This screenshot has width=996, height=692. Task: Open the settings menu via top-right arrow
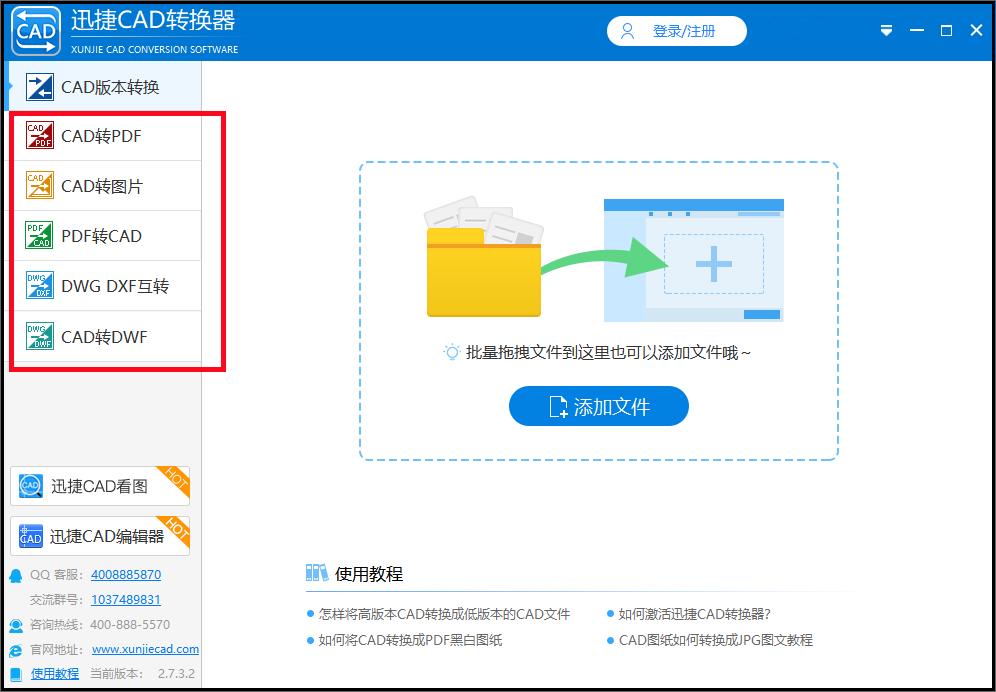click(886, 30)
